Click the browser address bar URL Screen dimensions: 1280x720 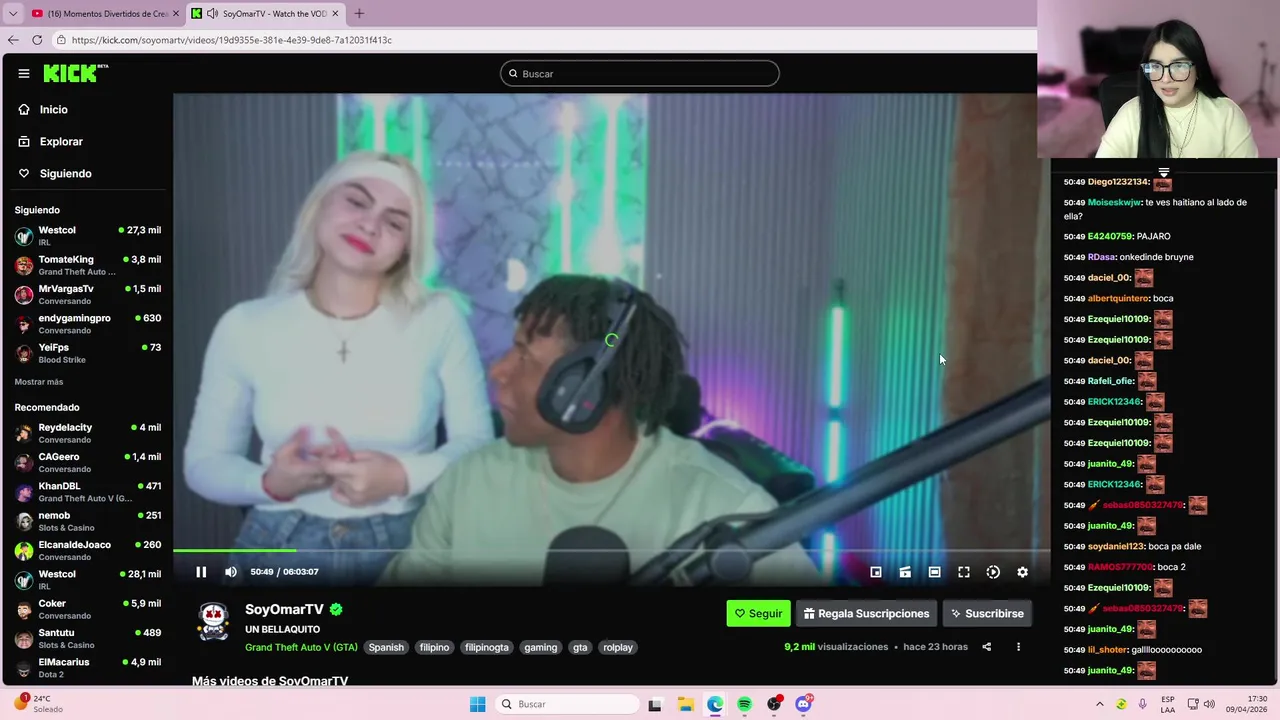232,40
